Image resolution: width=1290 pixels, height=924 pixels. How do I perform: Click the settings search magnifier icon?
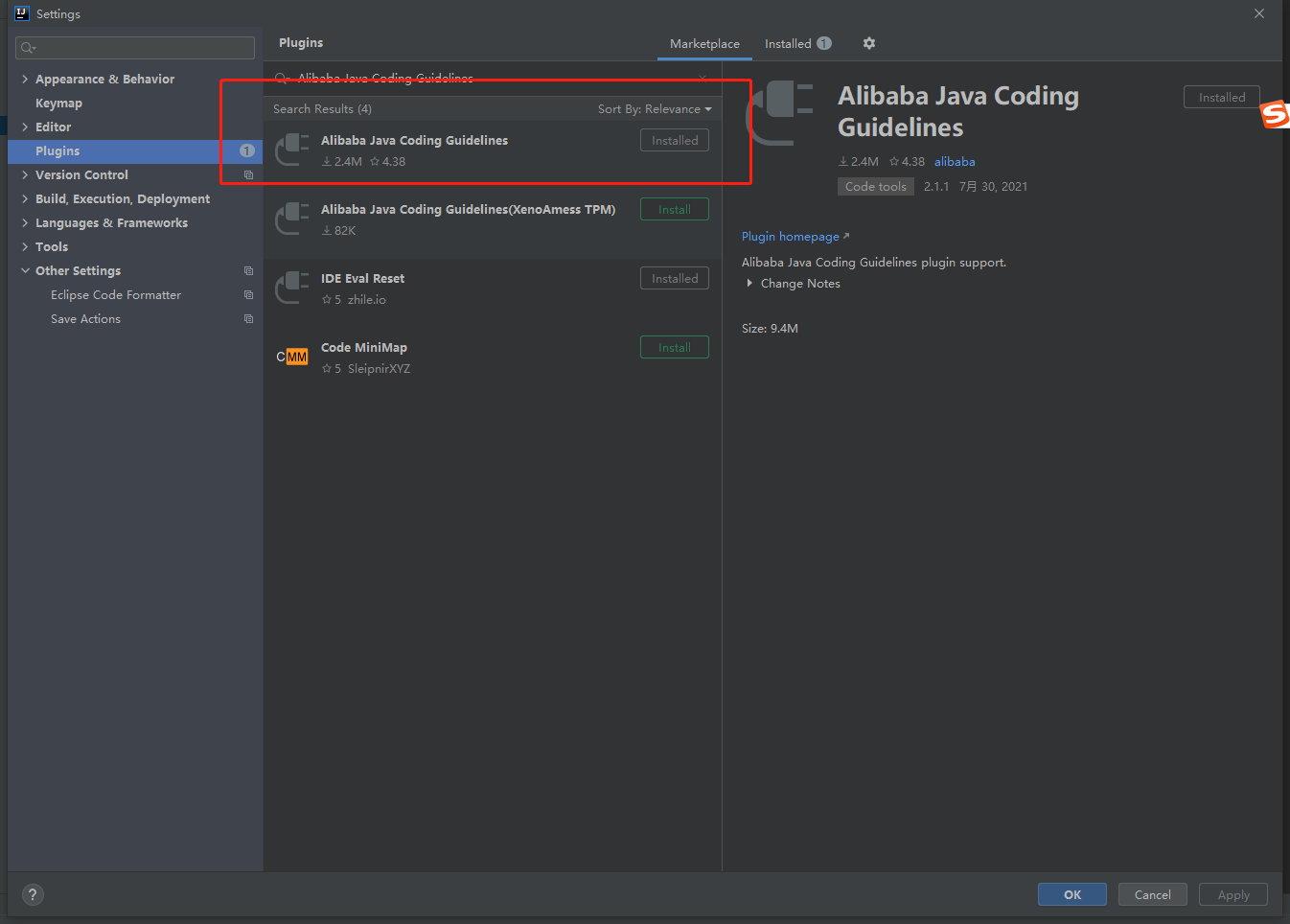28,48
